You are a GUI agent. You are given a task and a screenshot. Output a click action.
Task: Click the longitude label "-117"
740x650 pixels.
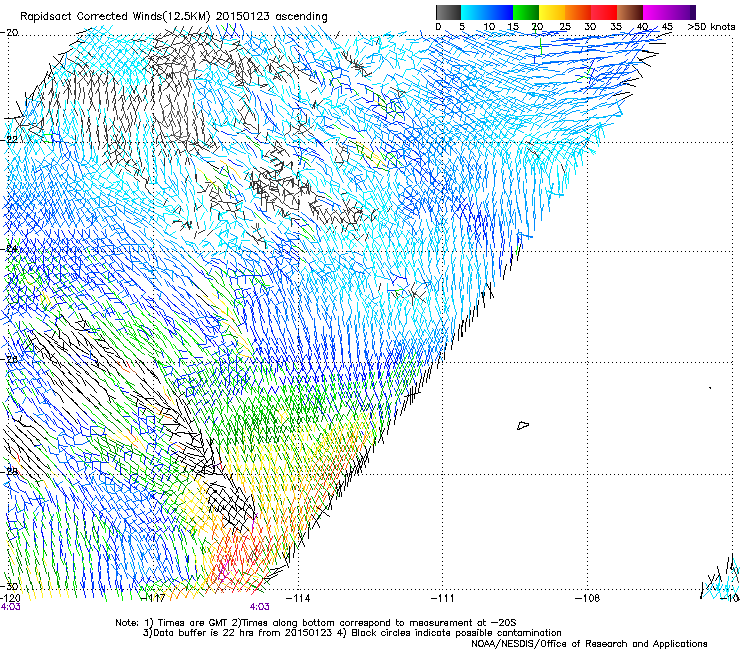point(153,598)
